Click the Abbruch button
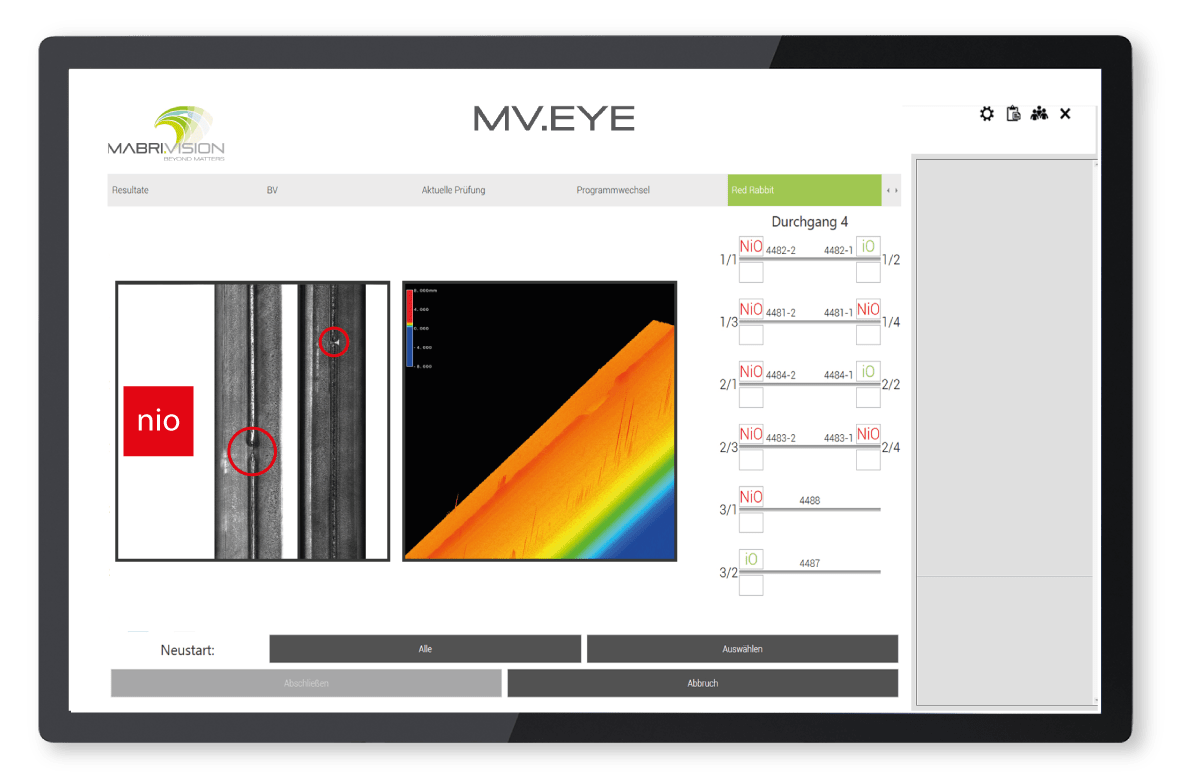The width and height of the screenshot is (1178, 778). pos(702,683)
